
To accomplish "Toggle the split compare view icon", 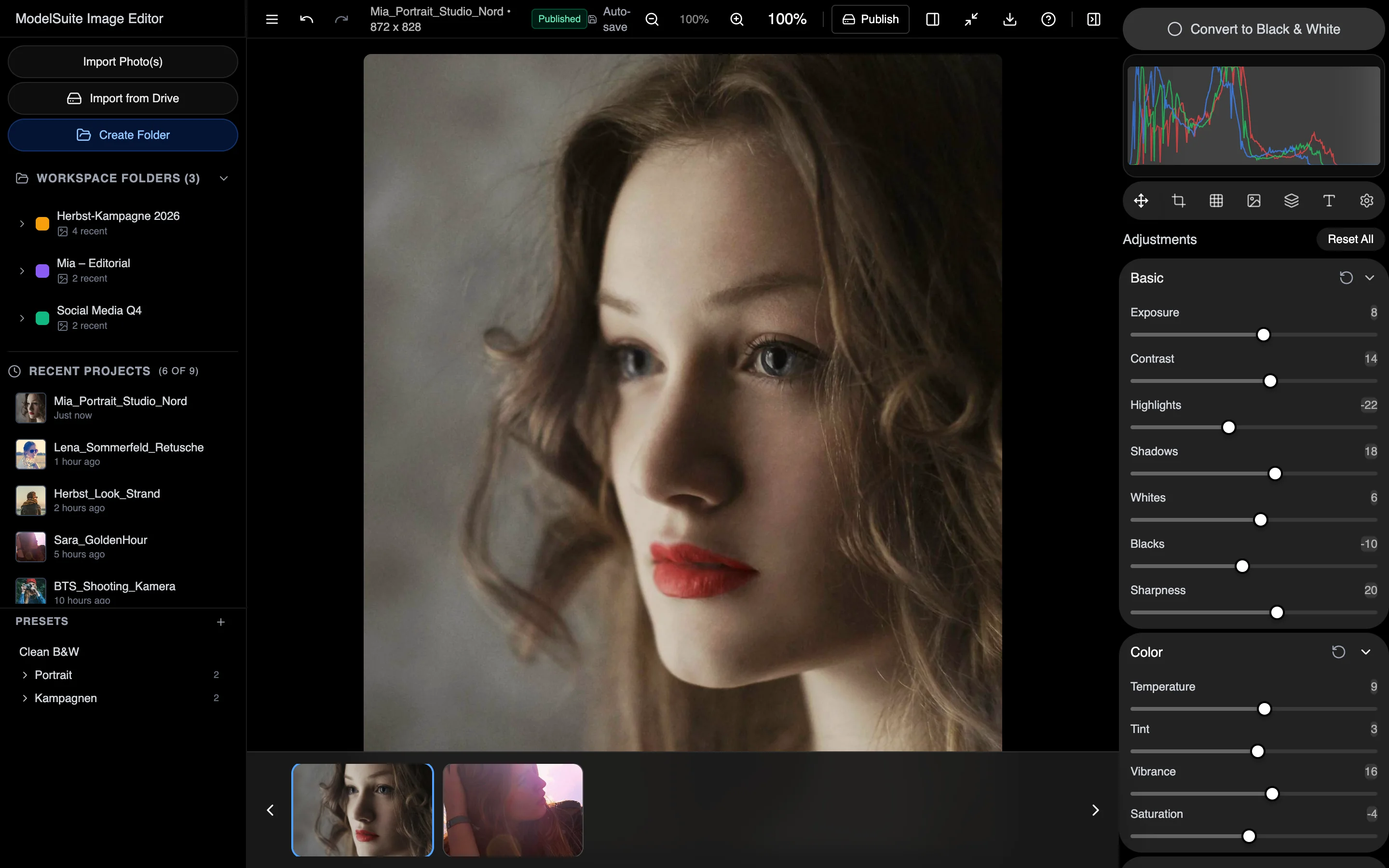I will pos(933,19).
